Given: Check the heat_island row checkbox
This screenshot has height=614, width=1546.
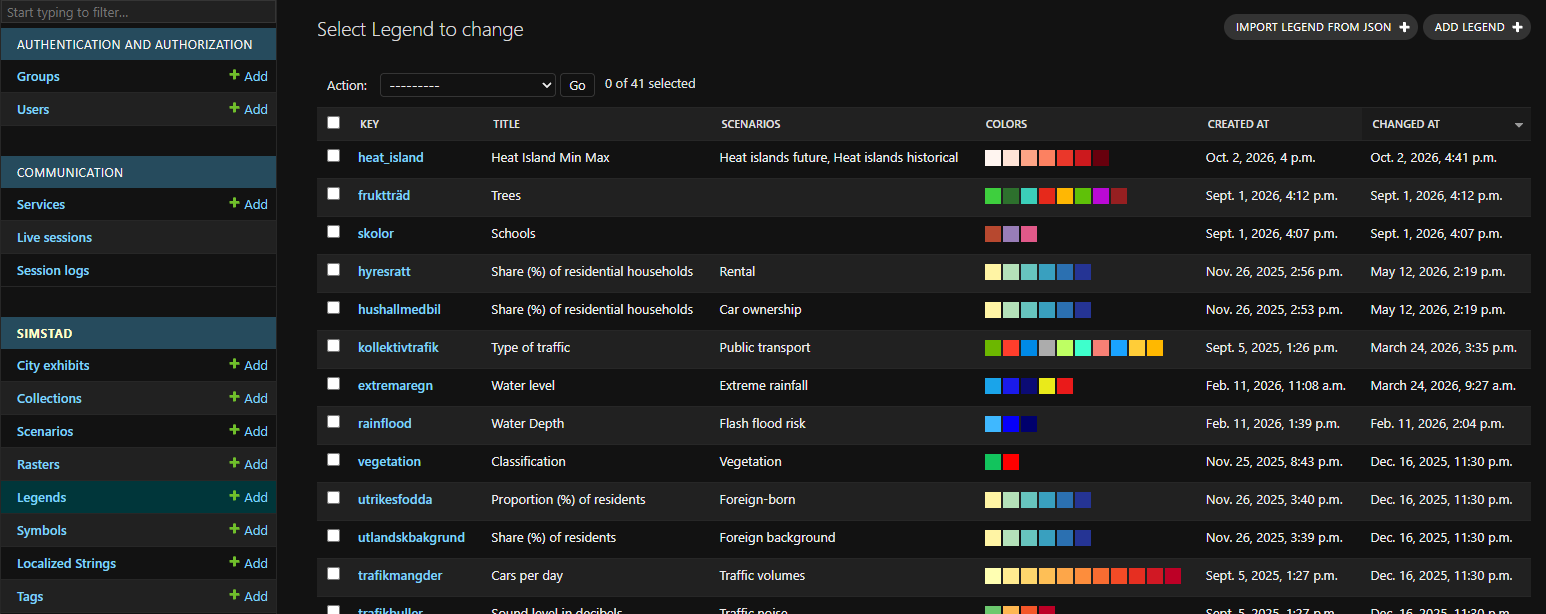Looking at the screenshot, I should pyautogui.click(x=334, y=156).
